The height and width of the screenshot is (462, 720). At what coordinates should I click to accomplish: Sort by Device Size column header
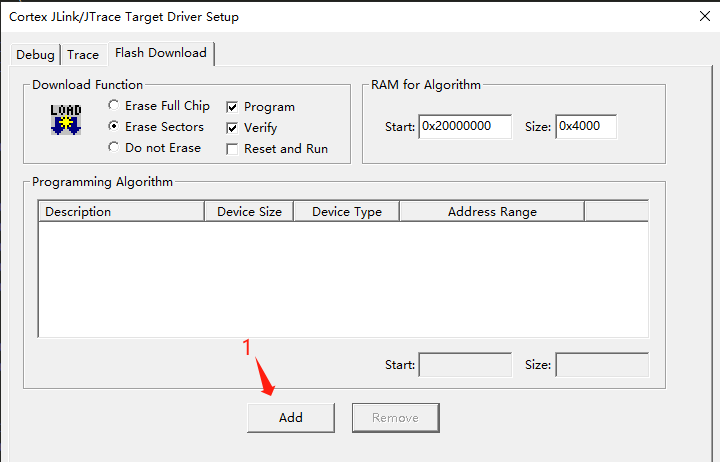coord(249,212)
